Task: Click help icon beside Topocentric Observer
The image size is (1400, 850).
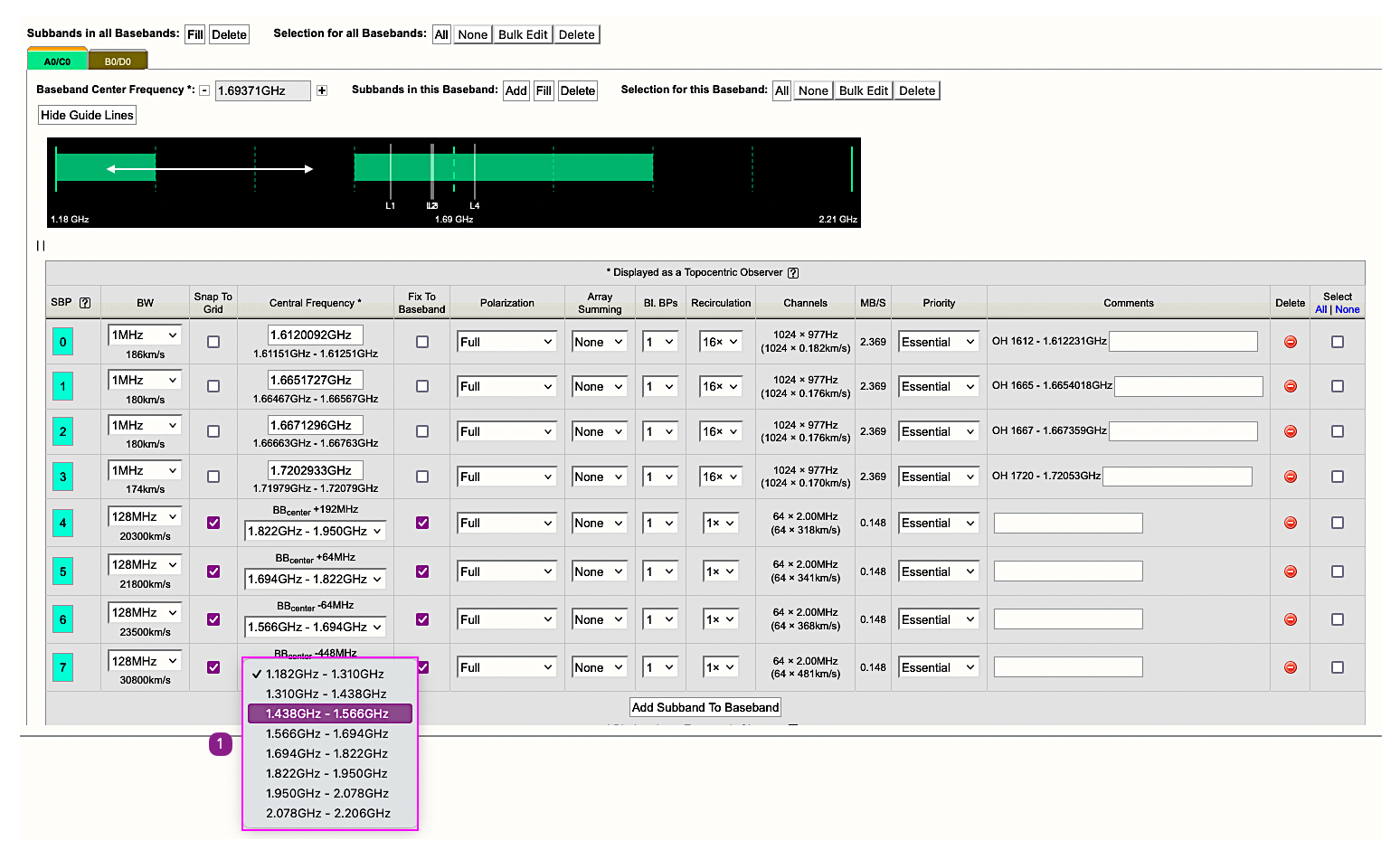Action: point(793,273)
